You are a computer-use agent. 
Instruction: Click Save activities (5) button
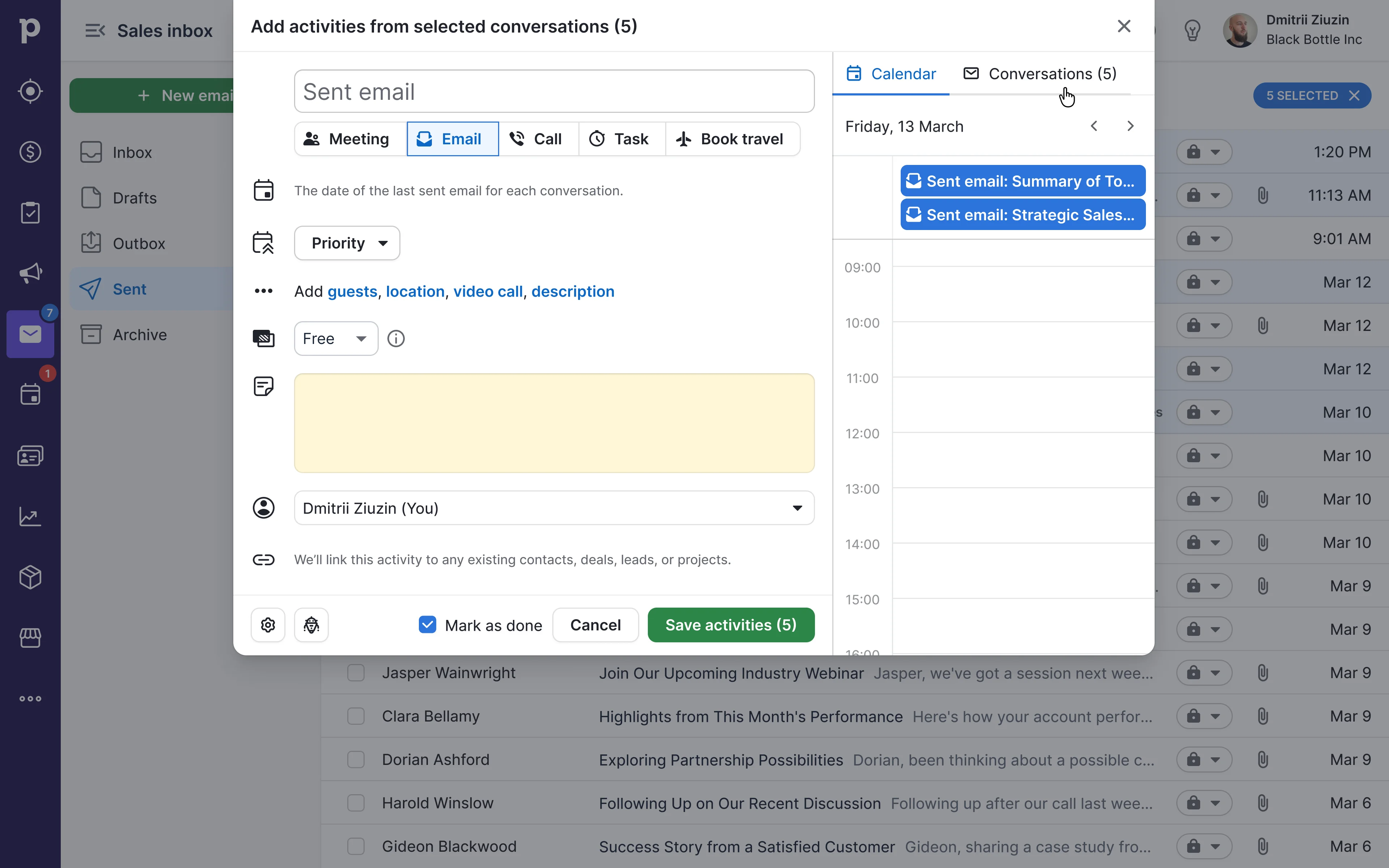coord(731,625)
